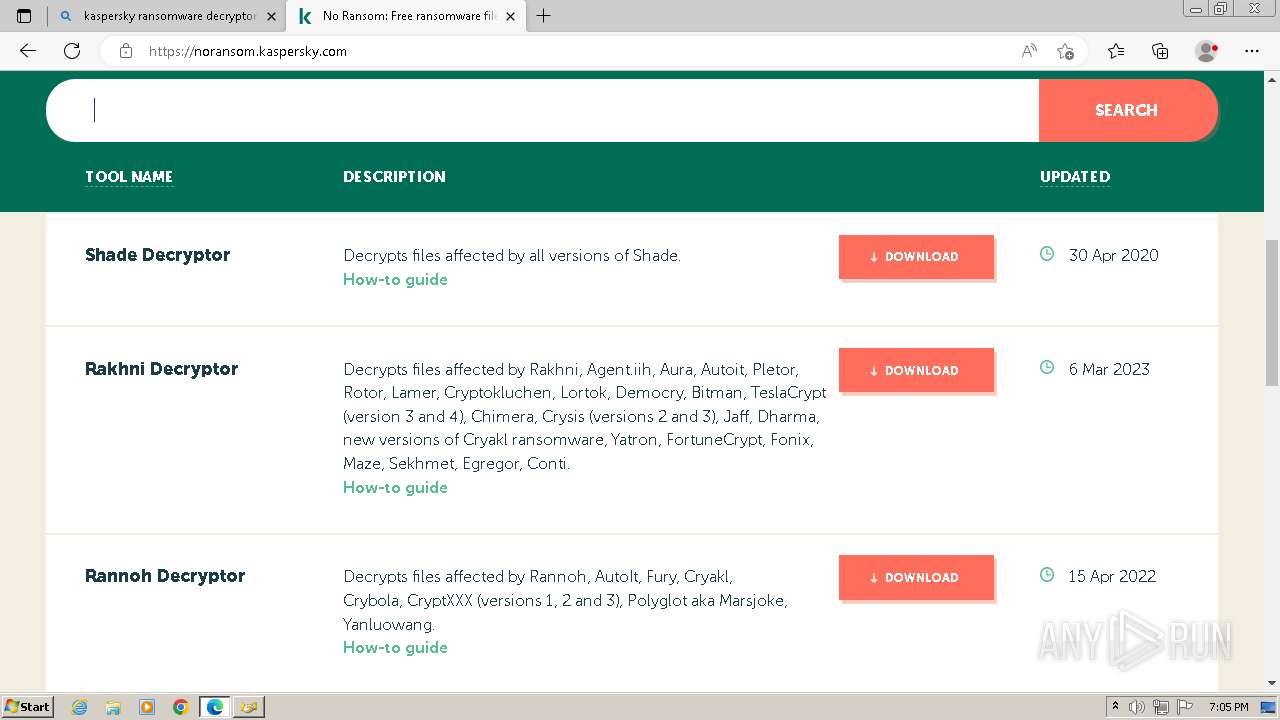Open File Explorer from taskbar
This screenshot has width=1280, height=720.
pos(113,707)
